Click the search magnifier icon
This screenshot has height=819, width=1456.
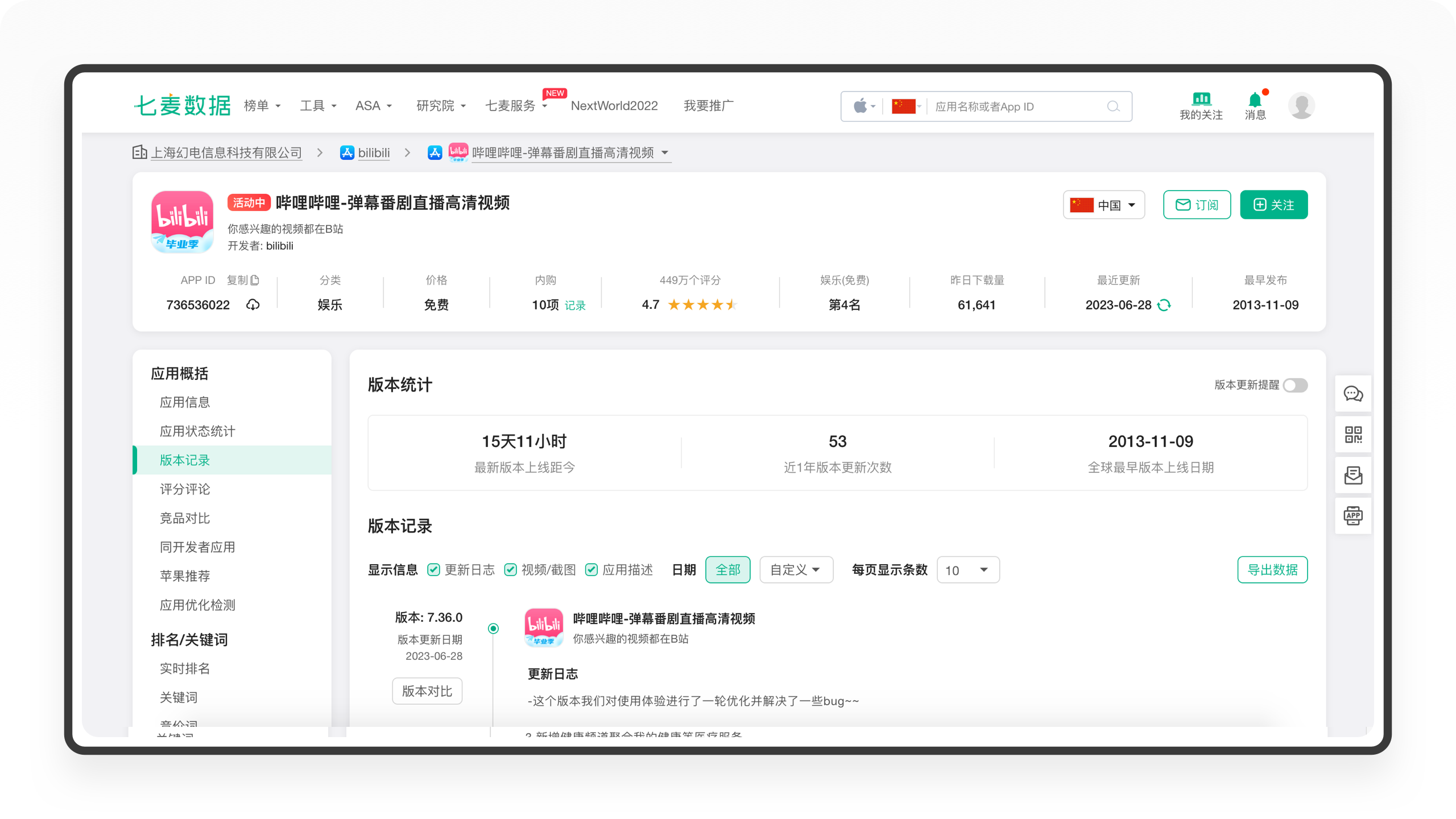point(1113,106)
